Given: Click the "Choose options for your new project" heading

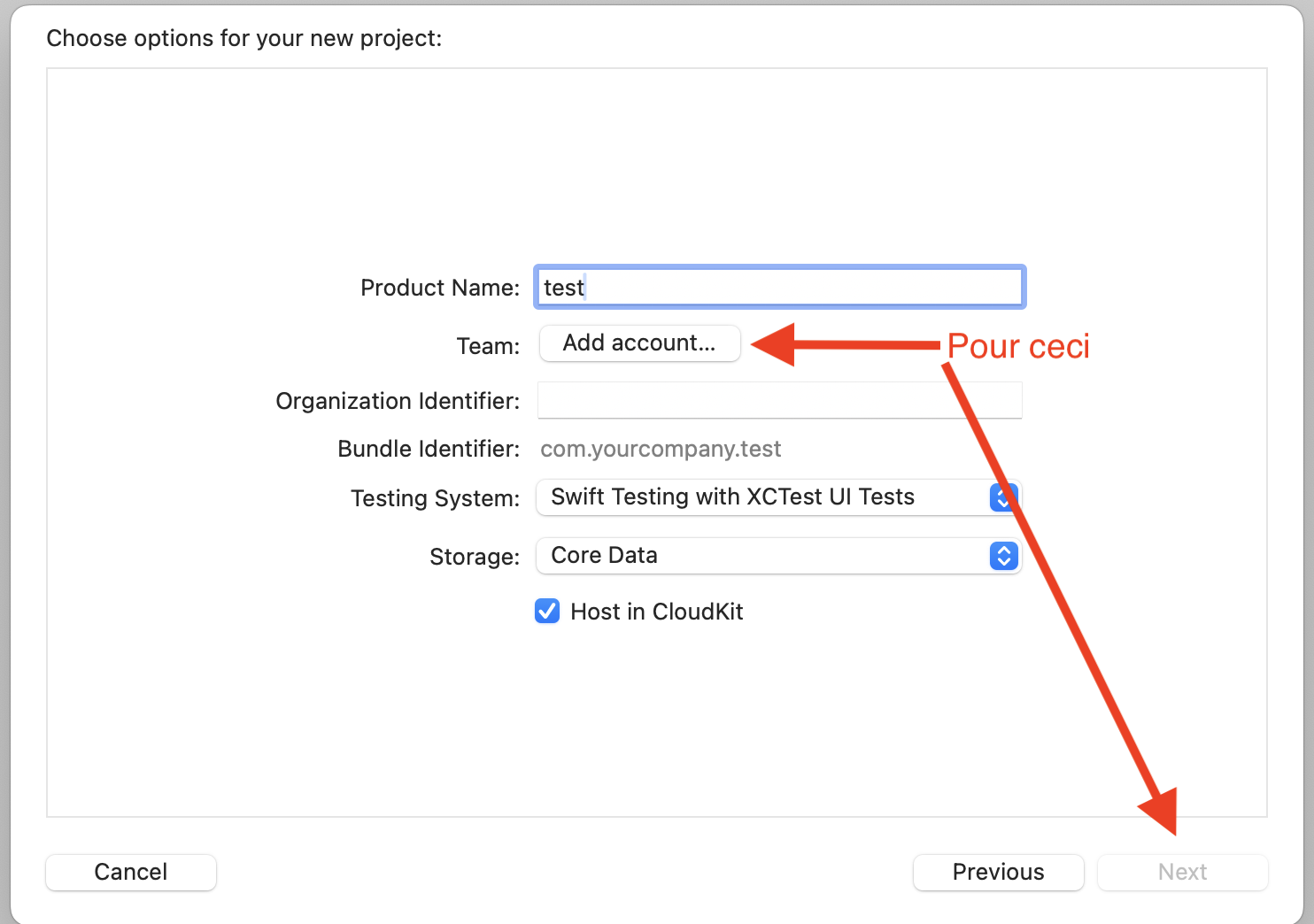Looking at the screenshot, I should tap(243, 38).
